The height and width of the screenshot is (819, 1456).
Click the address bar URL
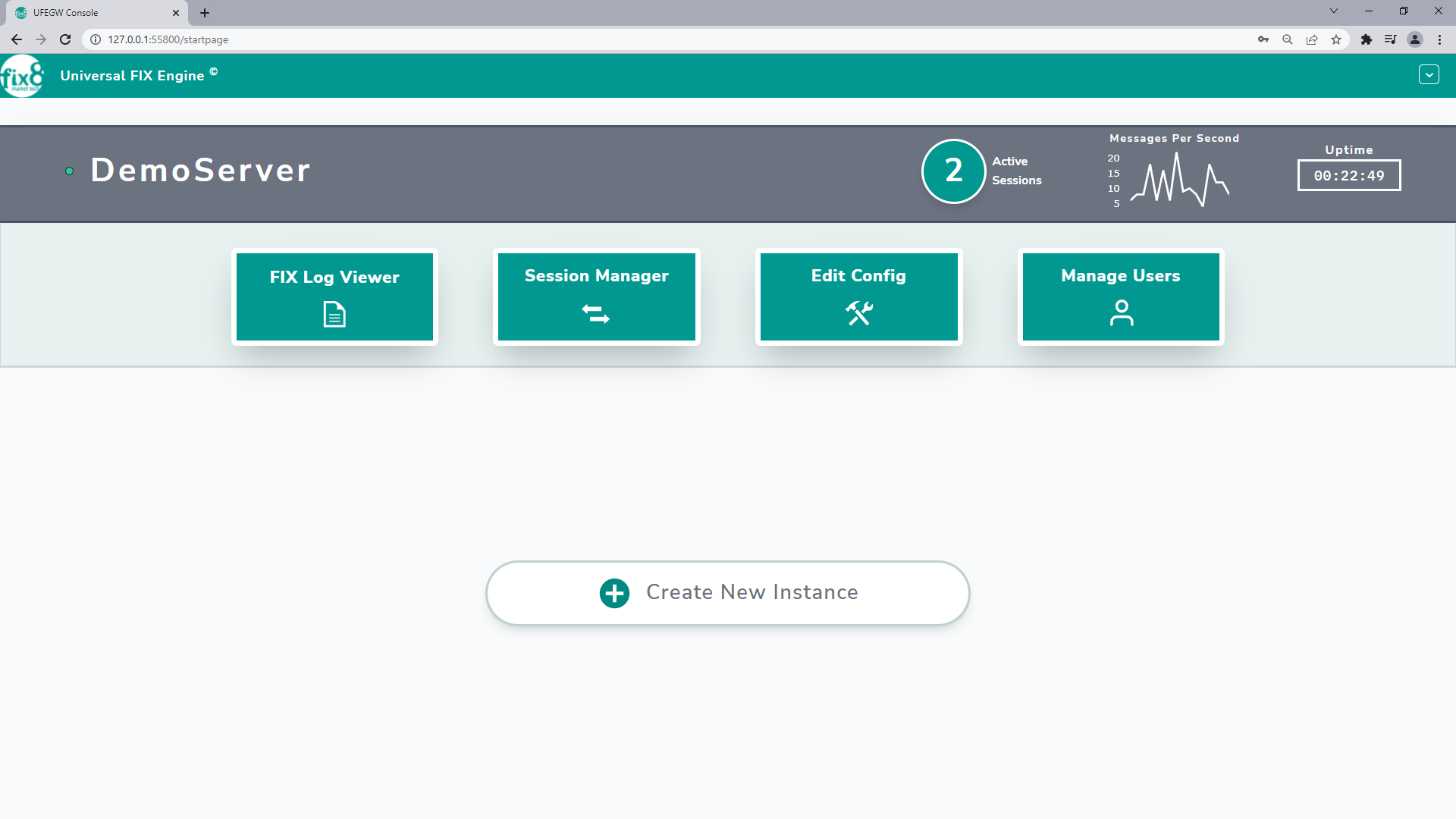pyautogui.click(x=168, y=39)
